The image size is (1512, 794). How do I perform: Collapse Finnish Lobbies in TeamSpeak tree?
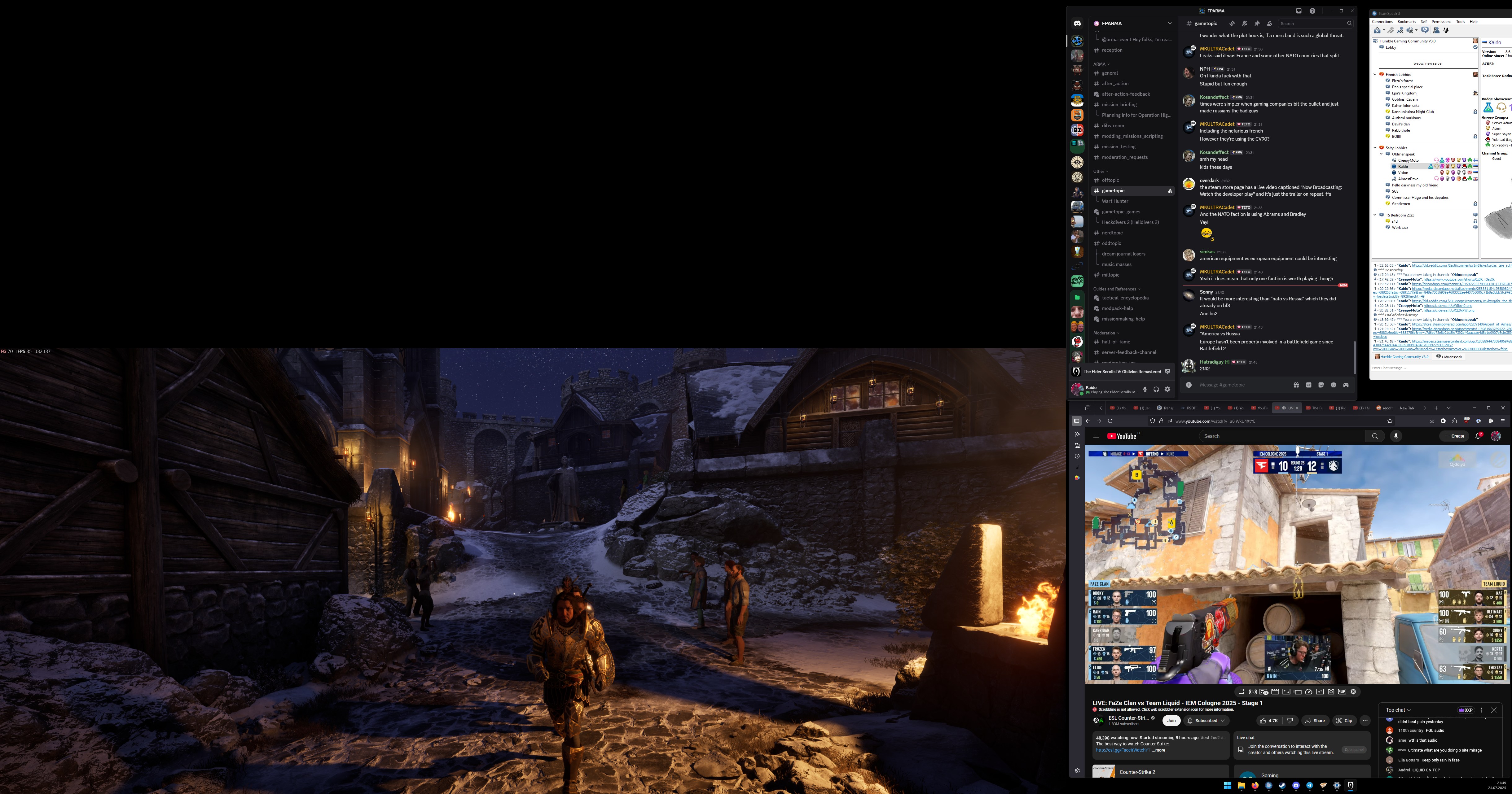1375,75
